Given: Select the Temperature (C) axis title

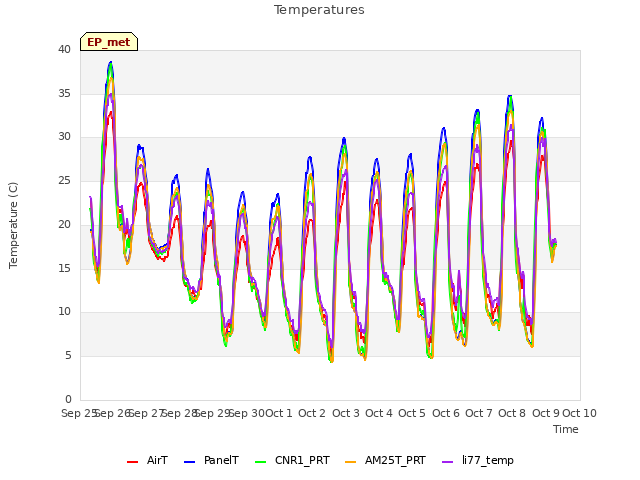Looking at the screenshot, I should coord(13,225).
